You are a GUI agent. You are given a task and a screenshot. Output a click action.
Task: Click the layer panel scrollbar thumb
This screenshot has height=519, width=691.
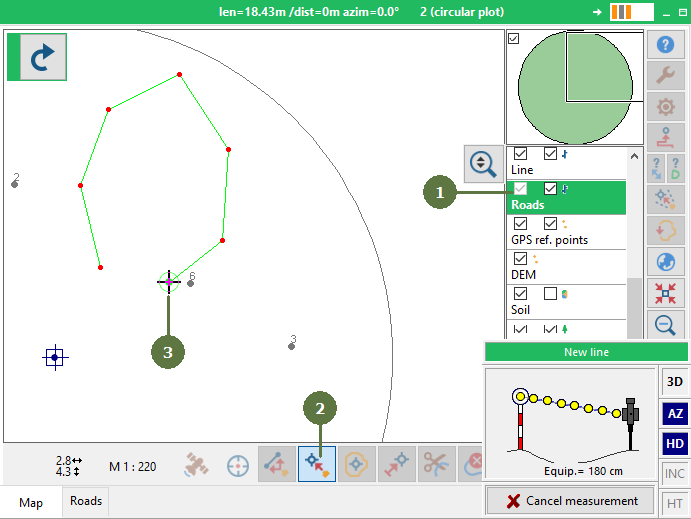coord(634,308)
